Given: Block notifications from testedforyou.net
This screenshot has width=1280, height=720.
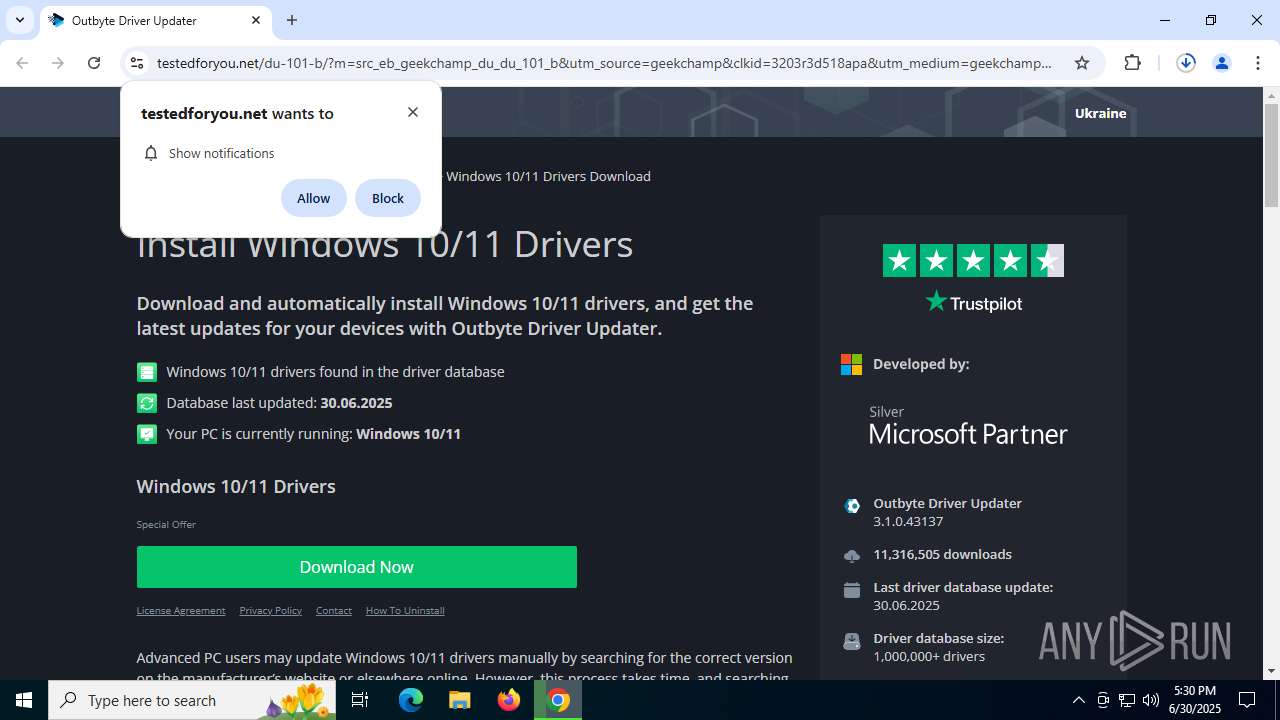Looking at the screenshot, I should tap(388, 198).
